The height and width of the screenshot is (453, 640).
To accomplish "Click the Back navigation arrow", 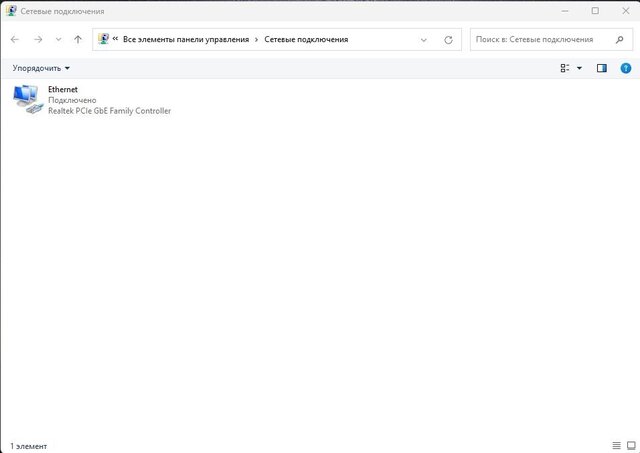I will click(x=15, y=40).
